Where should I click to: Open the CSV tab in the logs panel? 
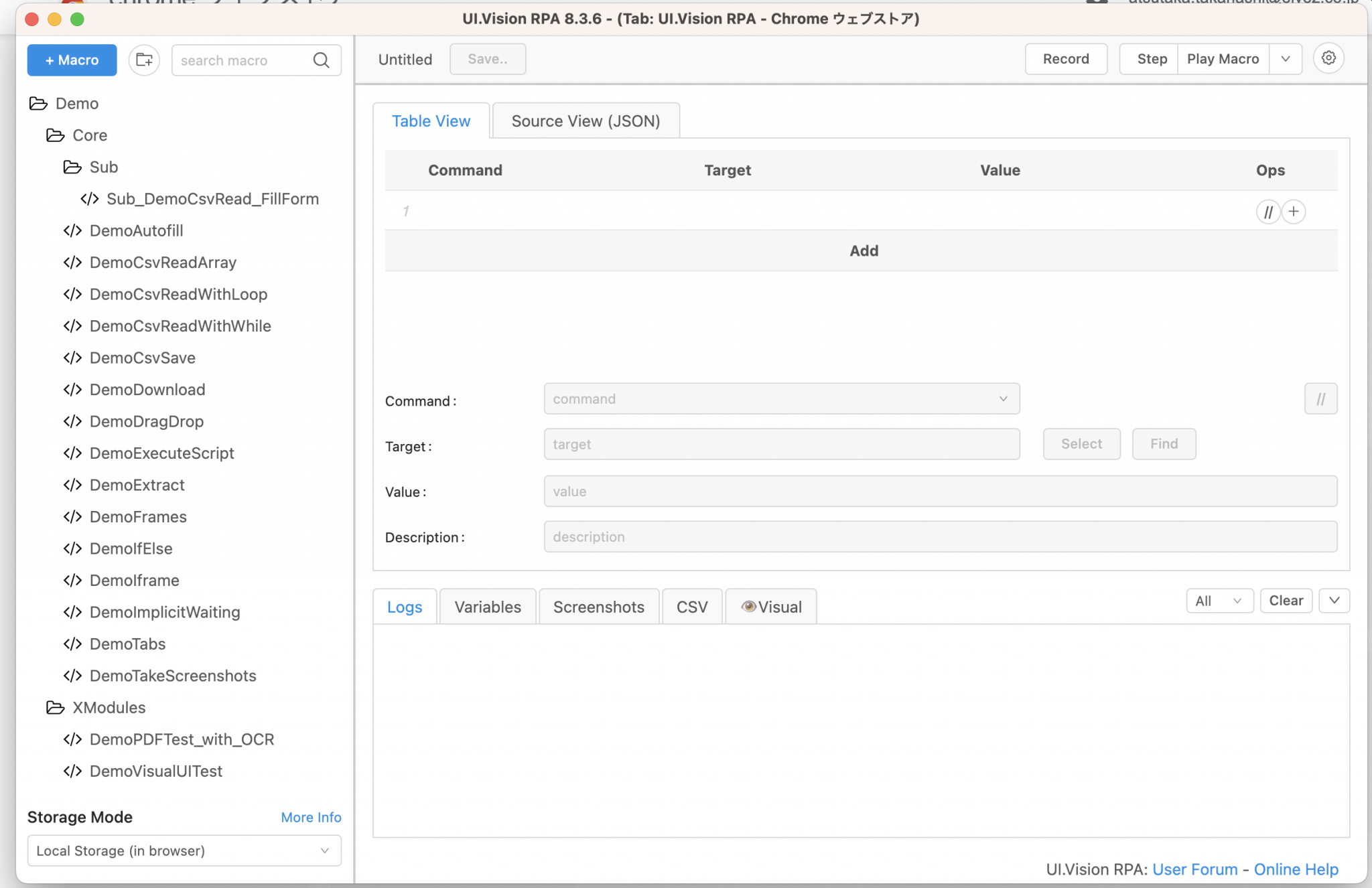click(x=692, y=606)
